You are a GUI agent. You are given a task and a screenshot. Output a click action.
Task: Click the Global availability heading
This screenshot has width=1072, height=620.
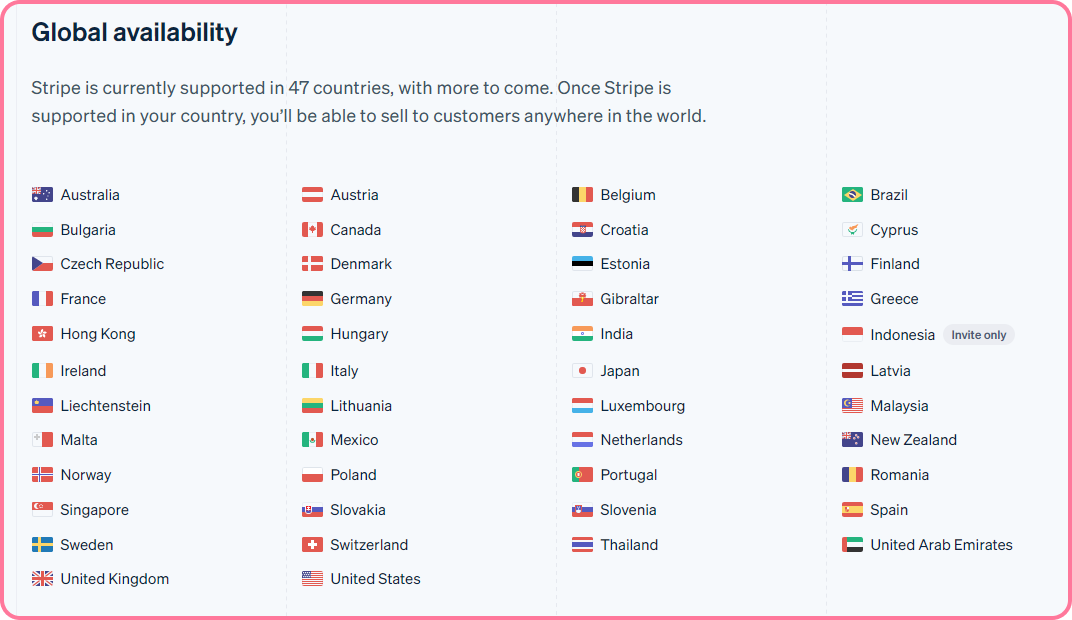[134, 32]
